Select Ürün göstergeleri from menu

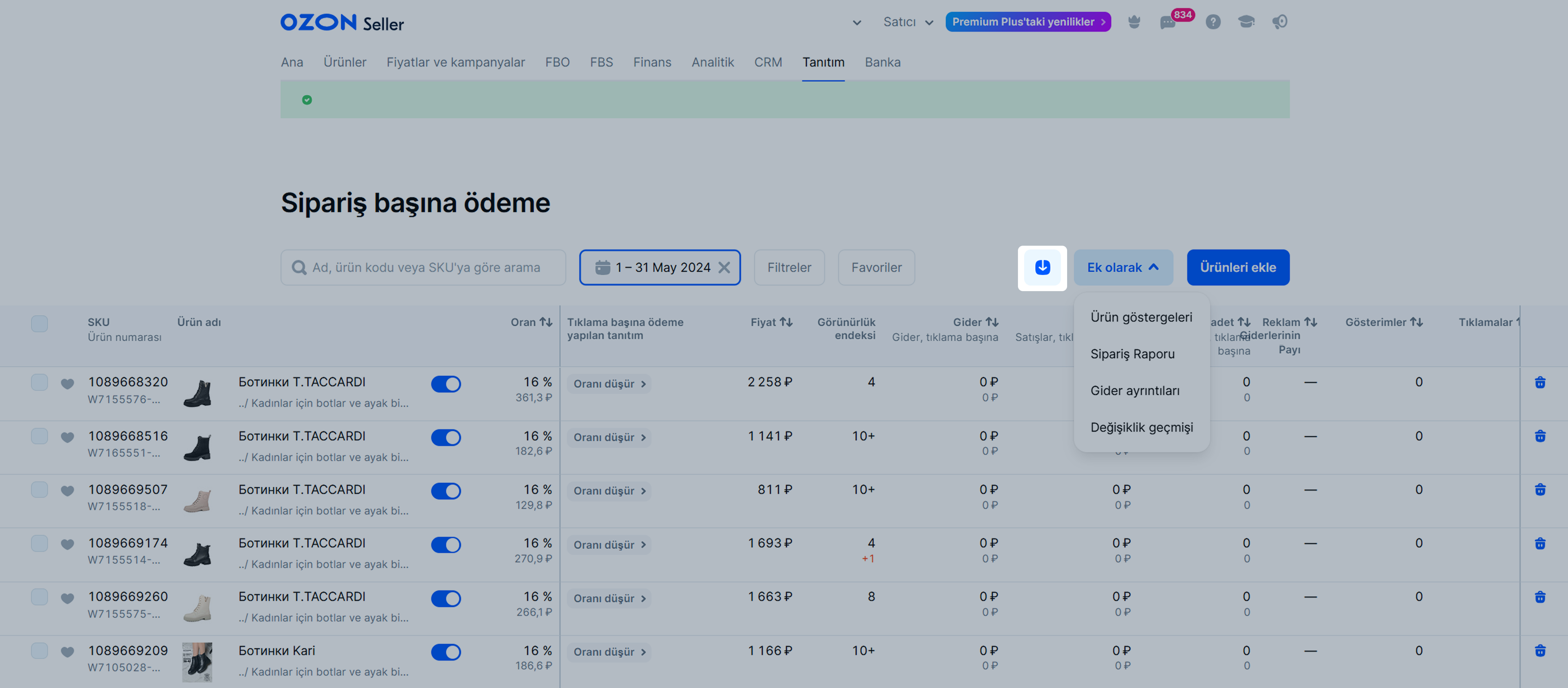[1141, 317]
